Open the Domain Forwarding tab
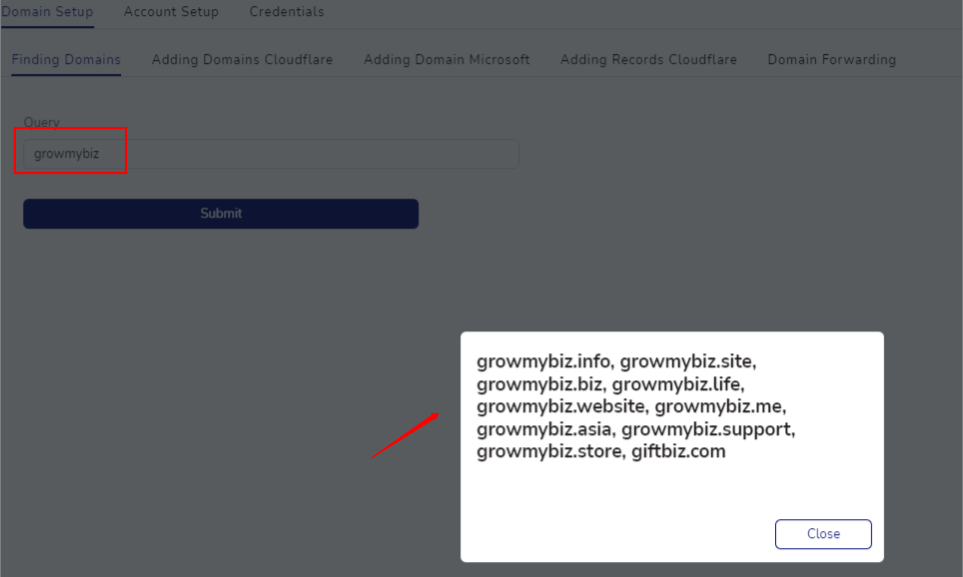 click(x=832, y=60)
